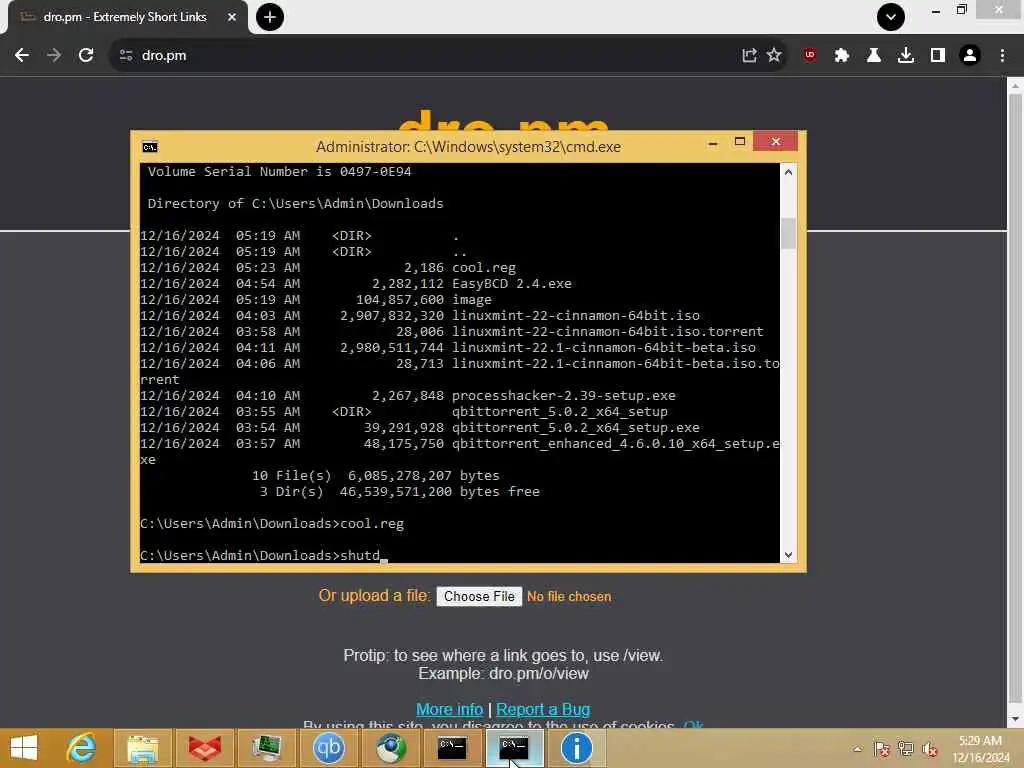The height and width of the screenshot is (768, 1024).
Task: Open the uBlock Origin extension icon
Action: coord(810,56)
